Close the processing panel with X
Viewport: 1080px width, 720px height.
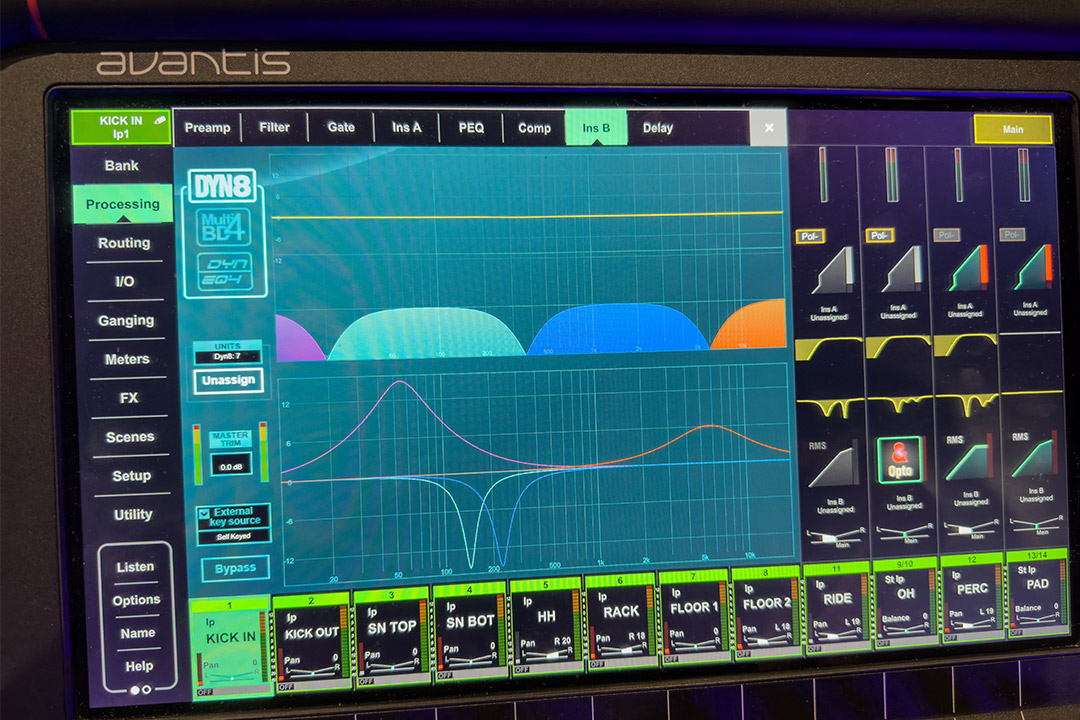point(769,127)
